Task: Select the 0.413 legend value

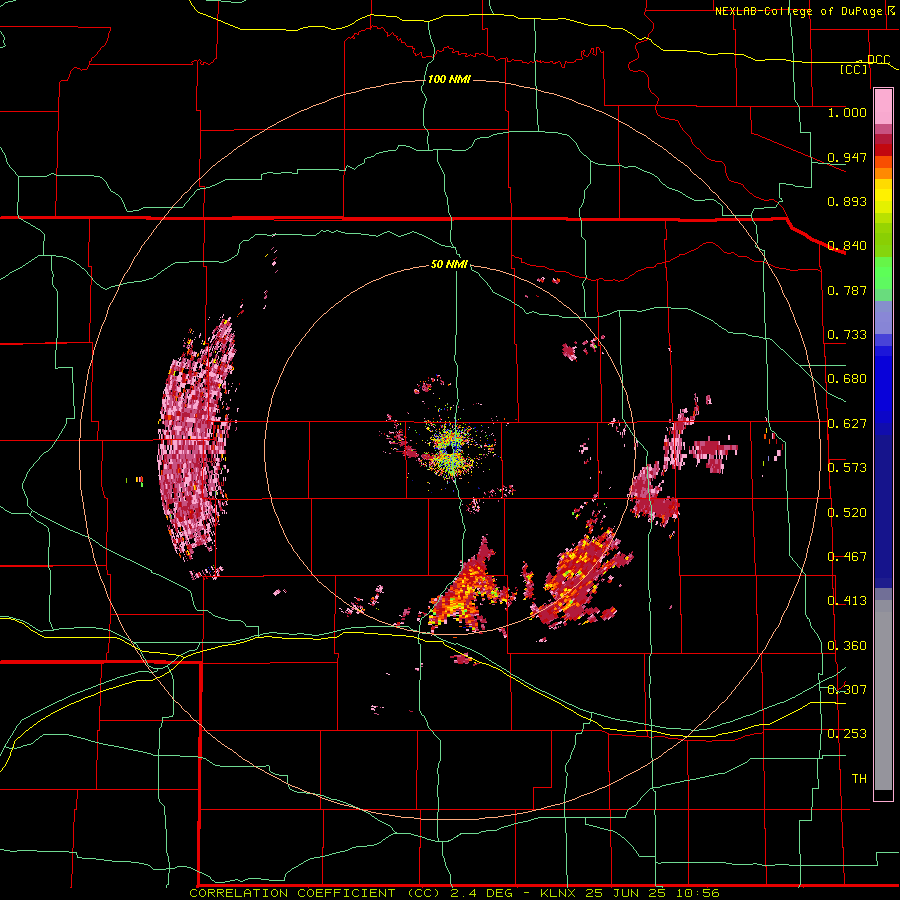Action: (847, 601)
